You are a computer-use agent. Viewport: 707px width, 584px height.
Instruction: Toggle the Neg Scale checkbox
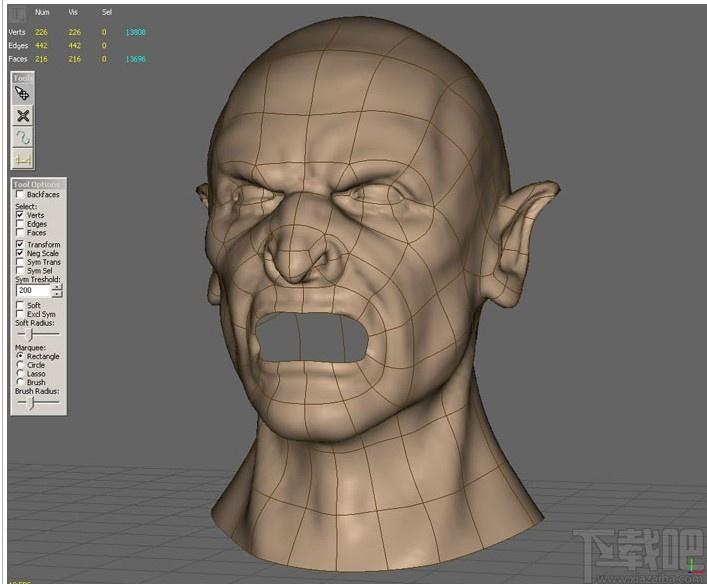(20, 253)
